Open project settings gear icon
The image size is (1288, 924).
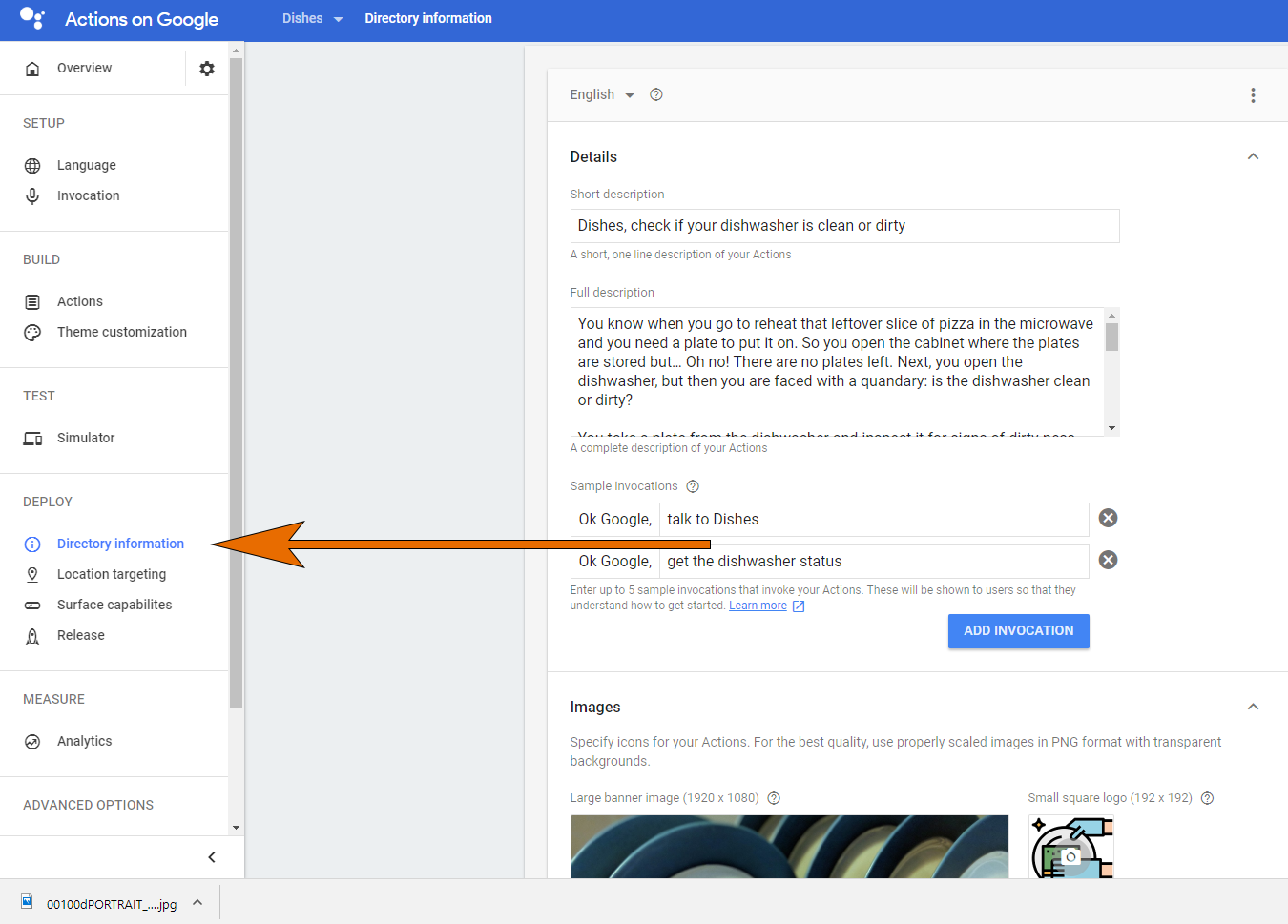(x=207, y=69)
